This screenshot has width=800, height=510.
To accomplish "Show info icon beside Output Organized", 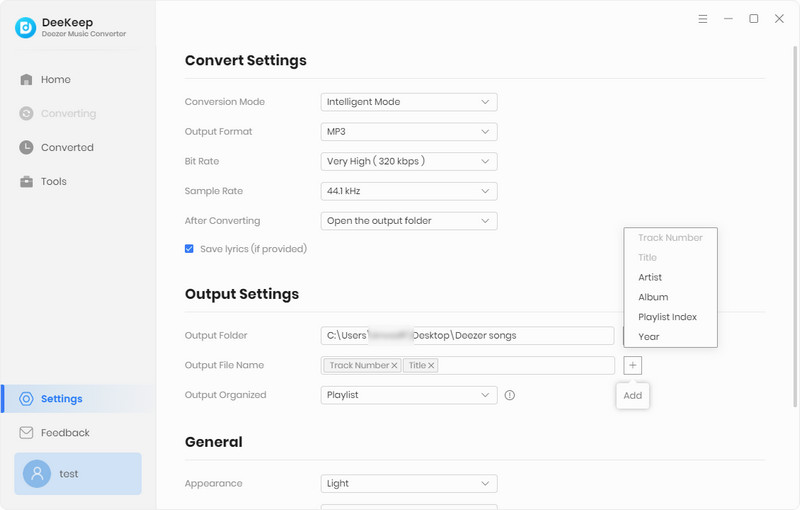I will (x=510, y=395).
